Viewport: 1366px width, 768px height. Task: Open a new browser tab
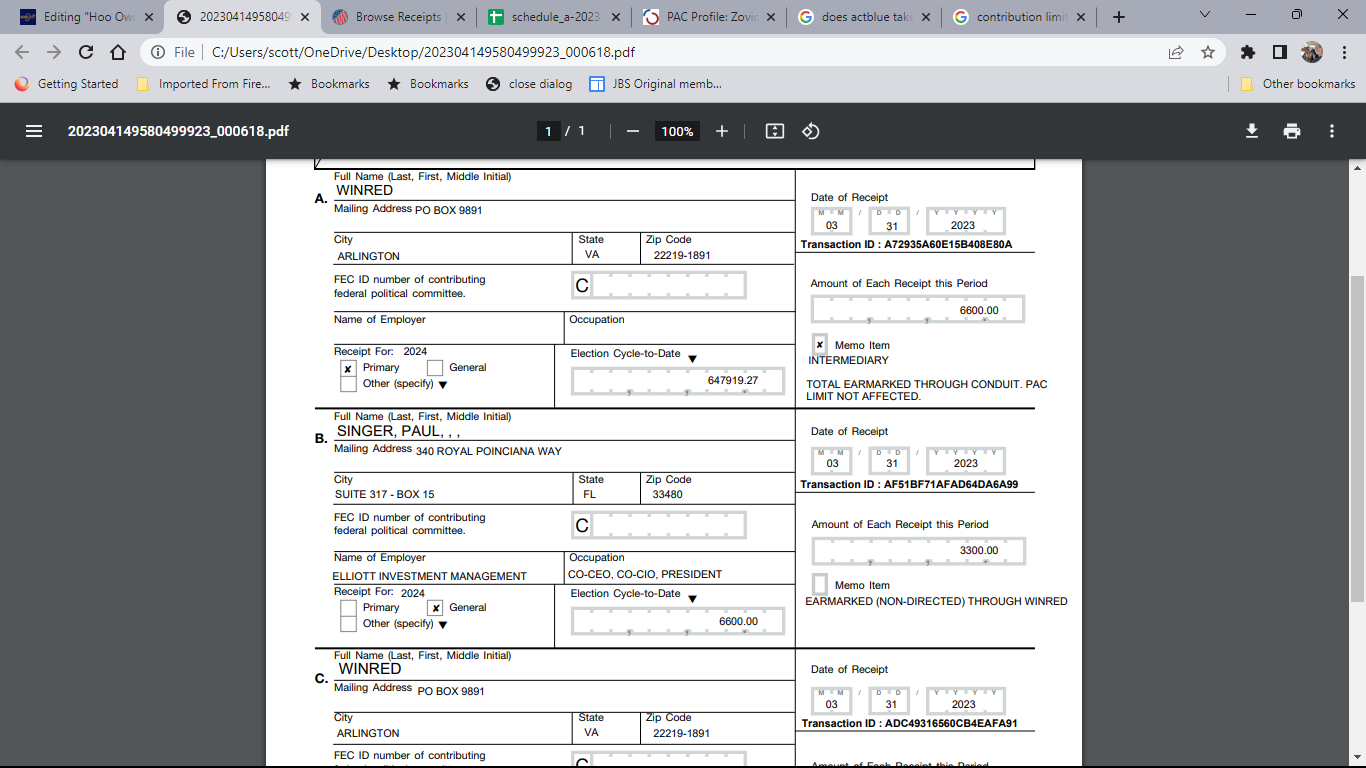[1119, 17]
